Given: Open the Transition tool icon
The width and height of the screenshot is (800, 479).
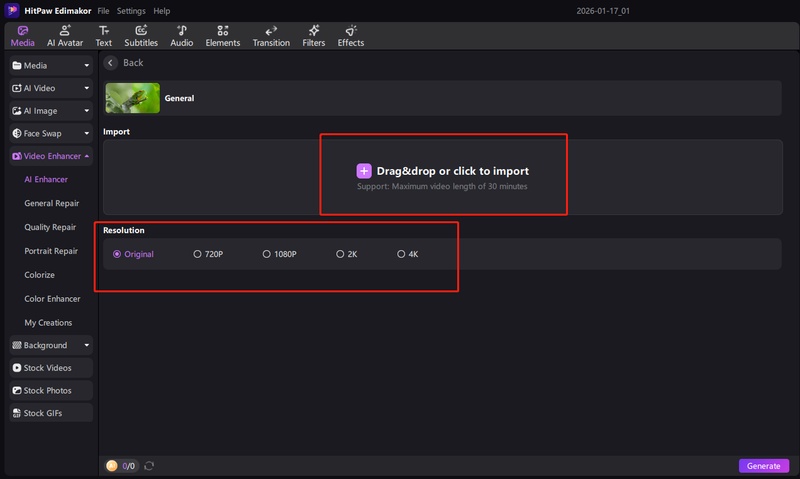Looking at the screenshot, I should click(271, 31).
